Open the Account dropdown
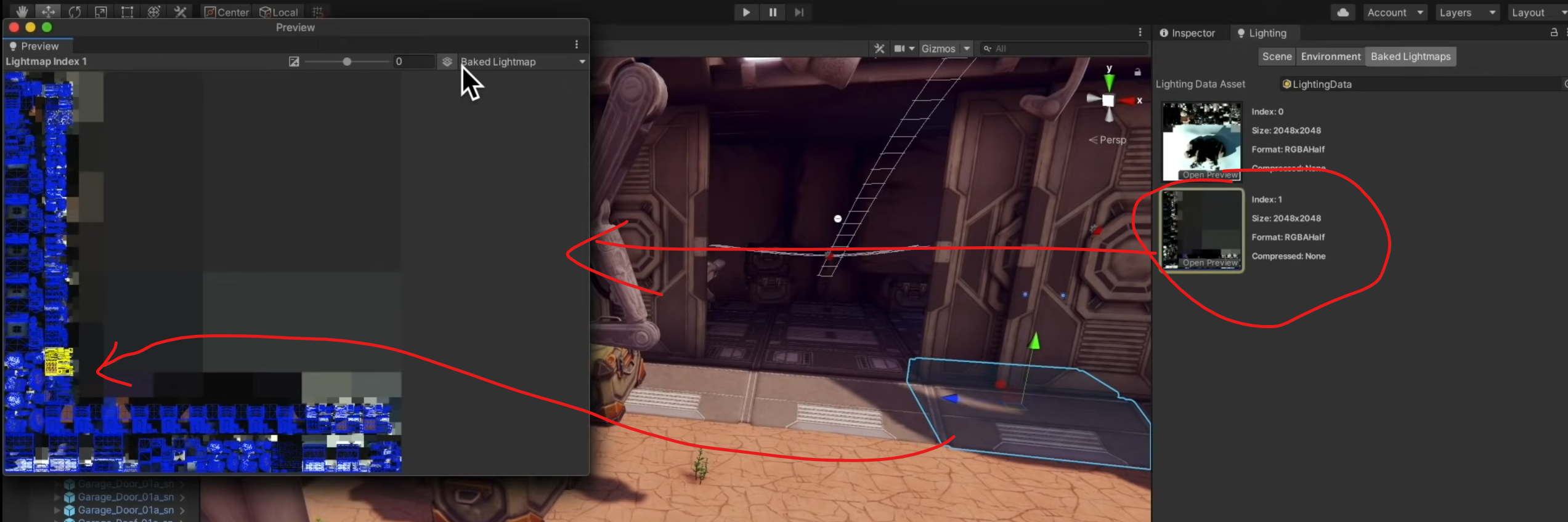 [x=1395, y=12]
